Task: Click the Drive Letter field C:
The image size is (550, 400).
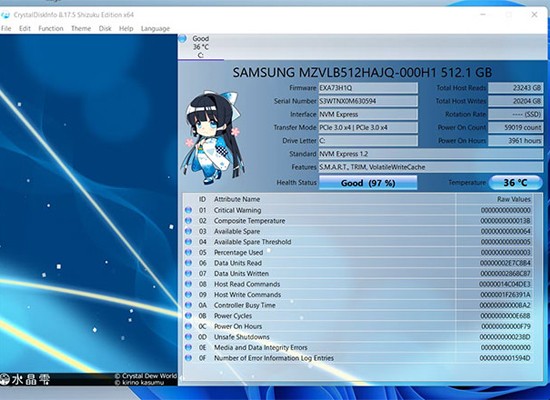Action: 368,141
